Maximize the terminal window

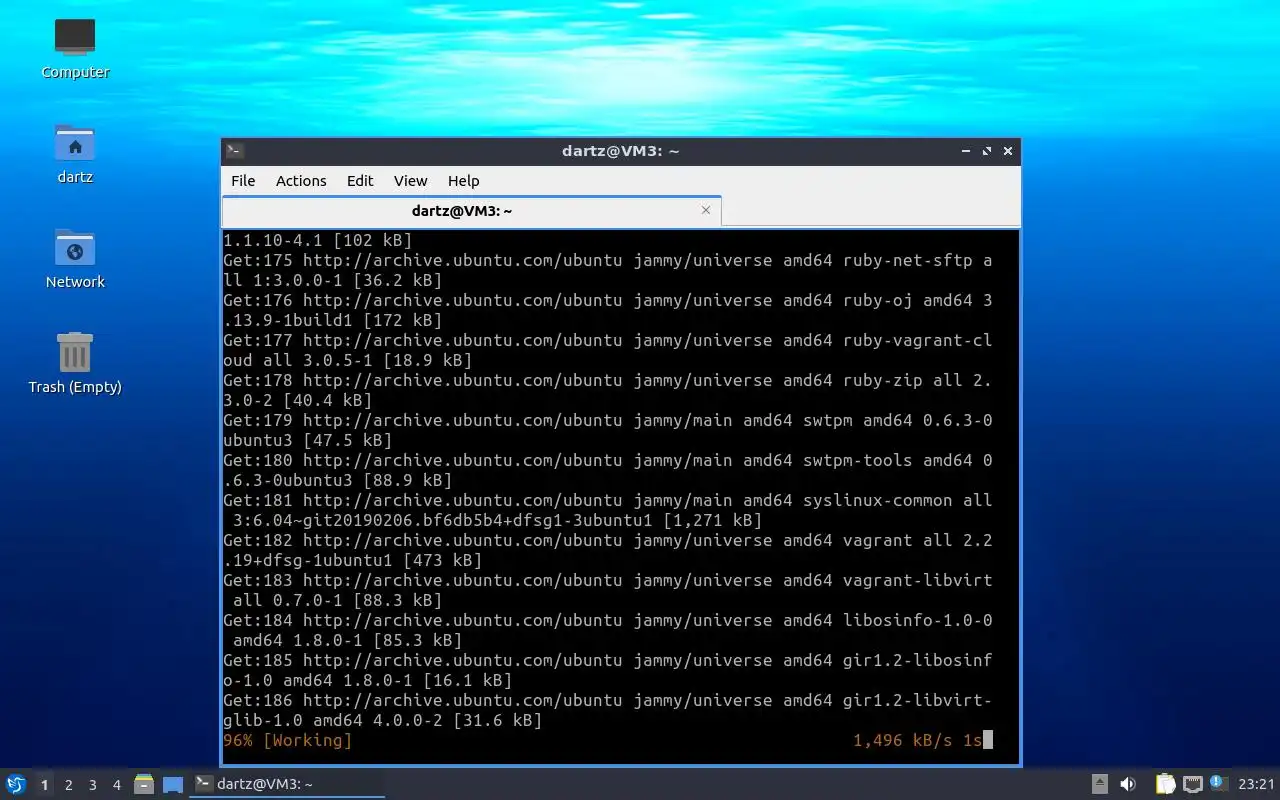tap(987, 151)
